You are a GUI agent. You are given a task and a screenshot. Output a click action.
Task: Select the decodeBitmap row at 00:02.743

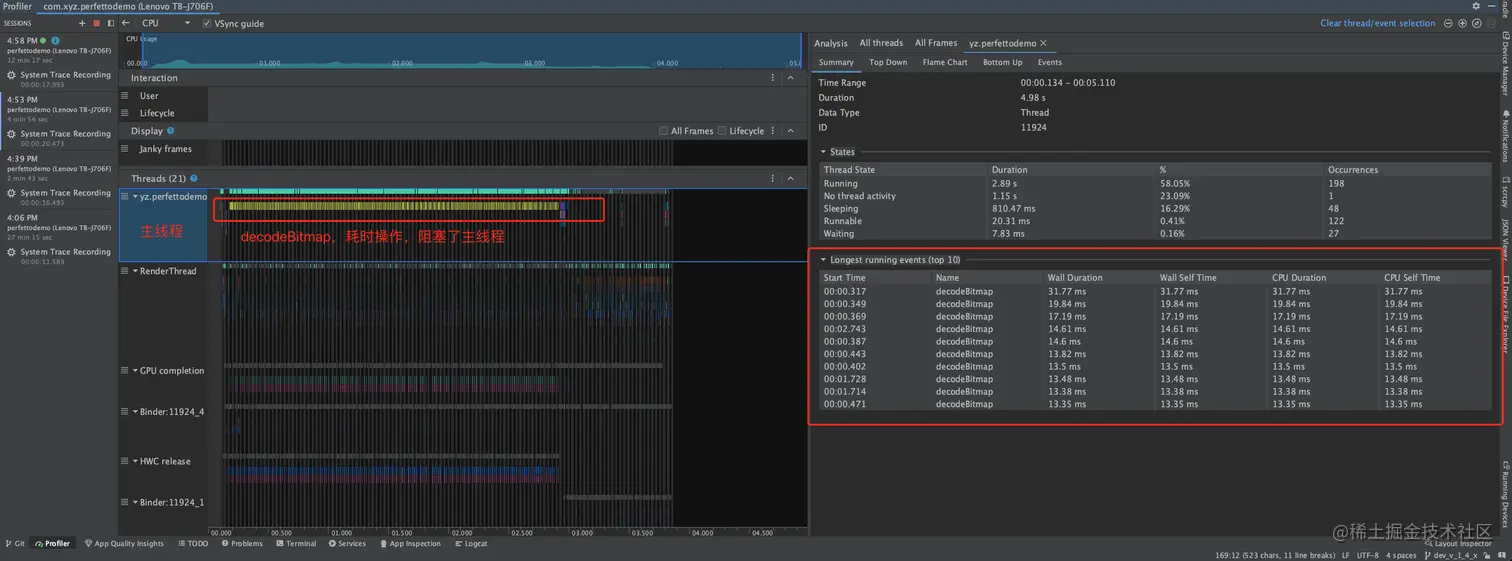[x=1156, y=329]
